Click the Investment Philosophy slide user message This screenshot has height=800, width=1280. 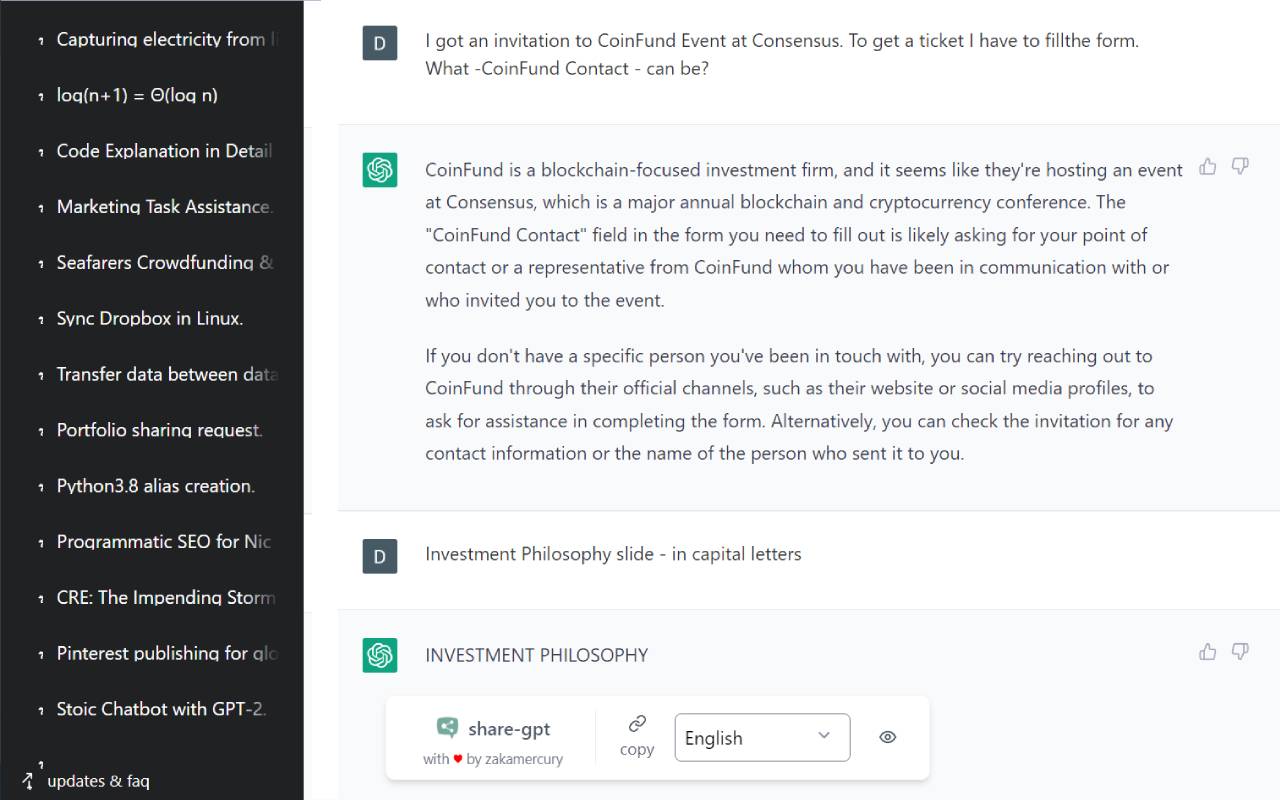[x=613, y=554]
